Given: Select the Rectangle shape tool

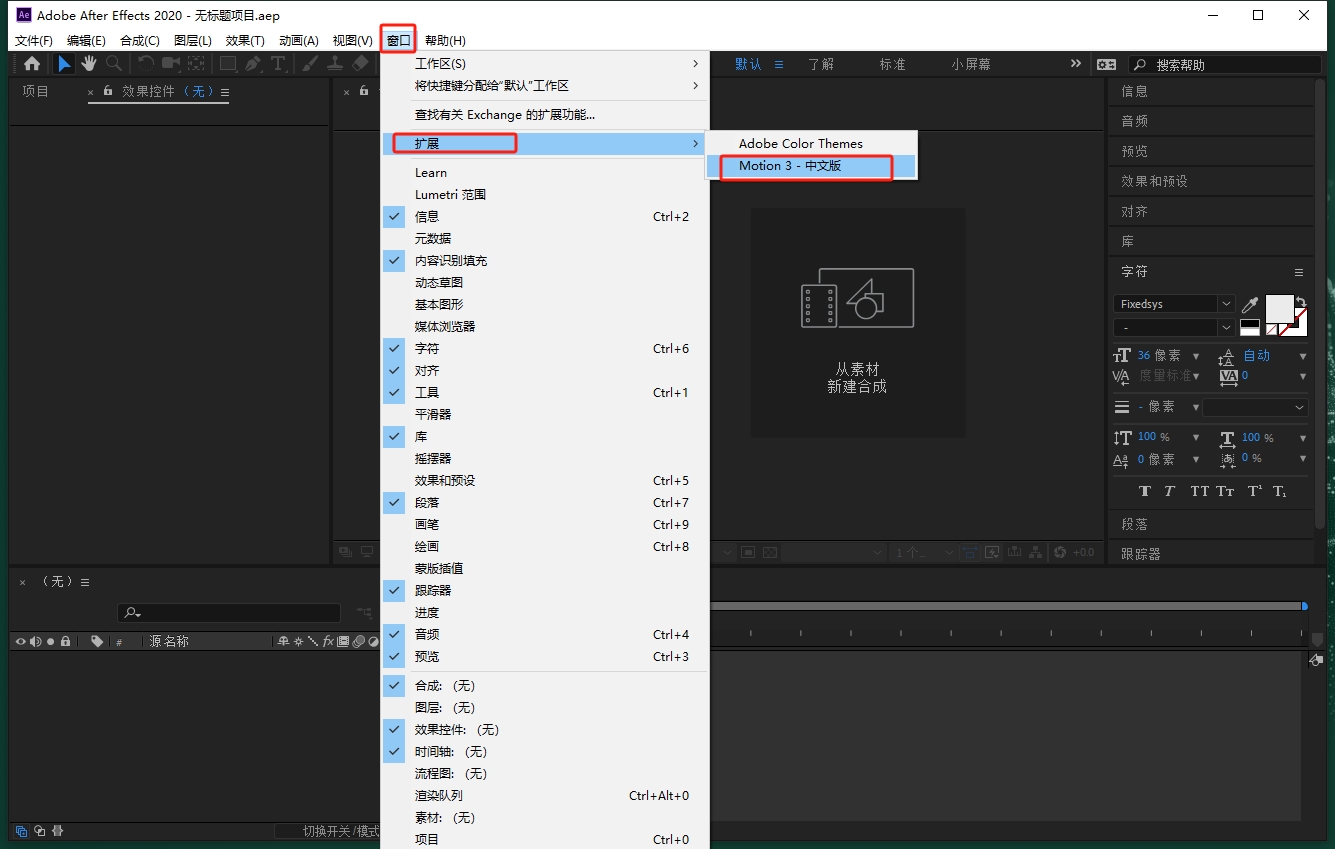Looking at the screenshot, I should coord(228,64).
